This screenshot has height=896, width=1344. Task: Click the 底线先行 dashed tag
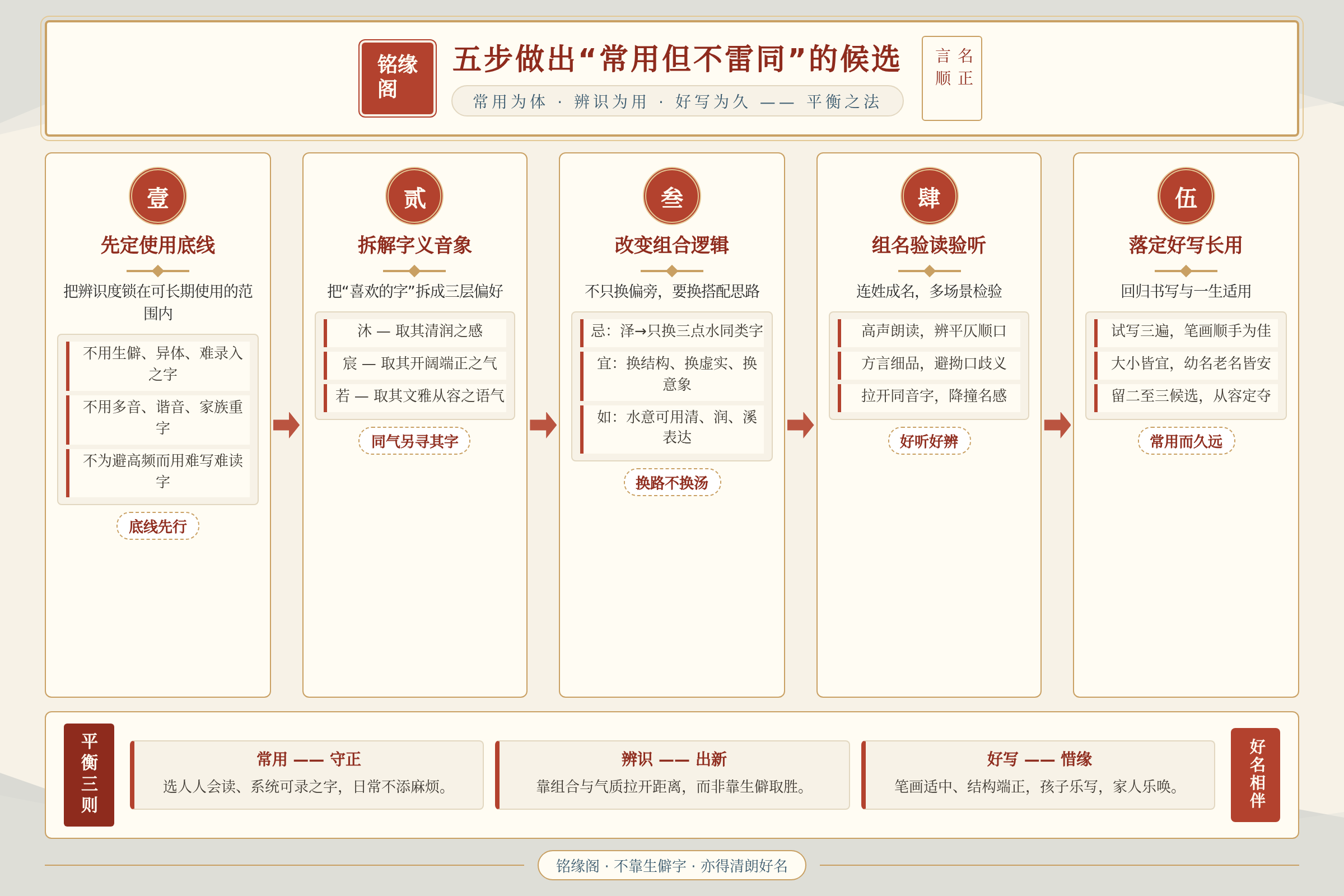coord(158,526)
